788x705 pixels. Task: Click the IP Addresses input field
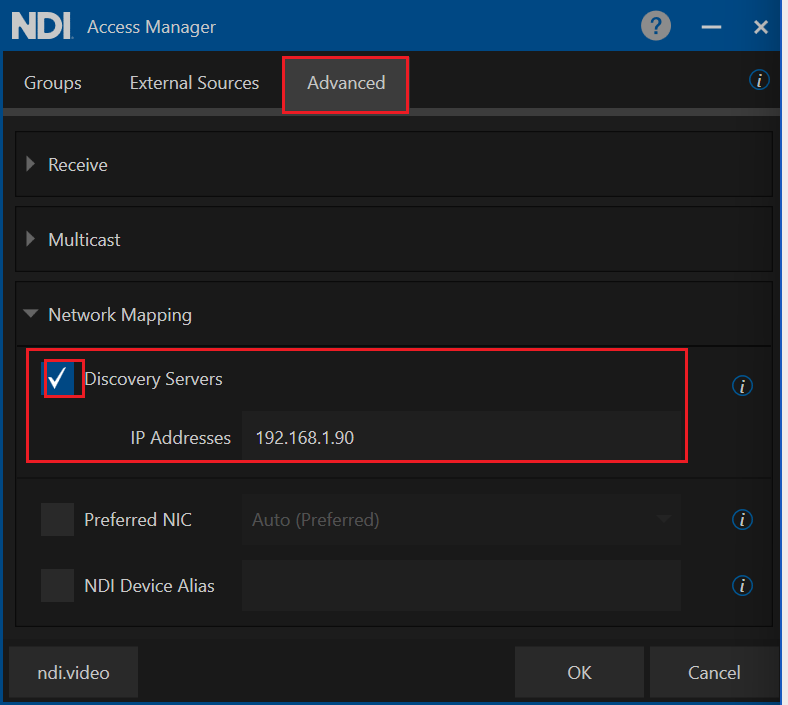tap(461, 438)
